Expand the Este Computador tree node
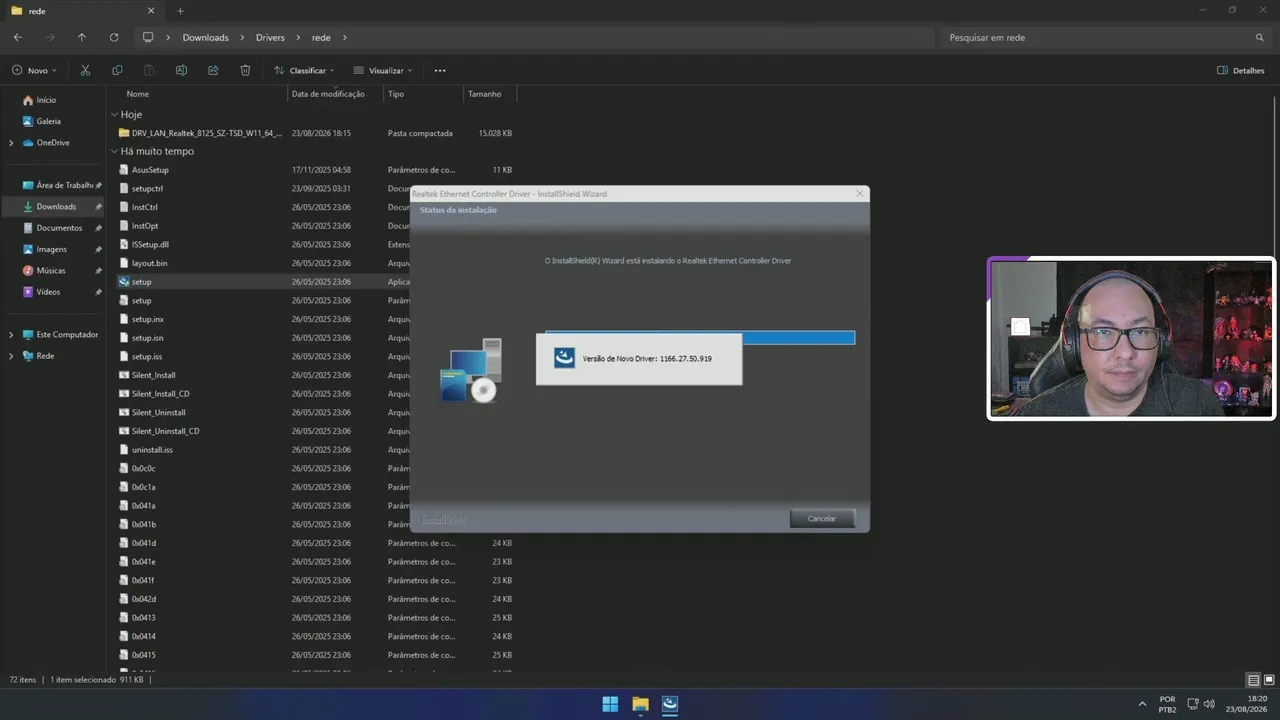Screen dimensions: 1280x720 pyautogui.click(x=11, y=335)
